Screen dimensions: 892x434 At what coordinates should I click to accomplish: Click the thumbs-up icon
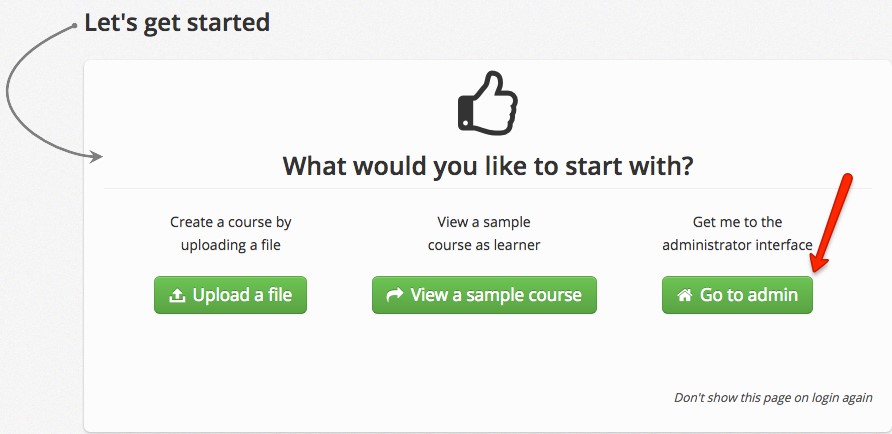click(x=487, y=101)
